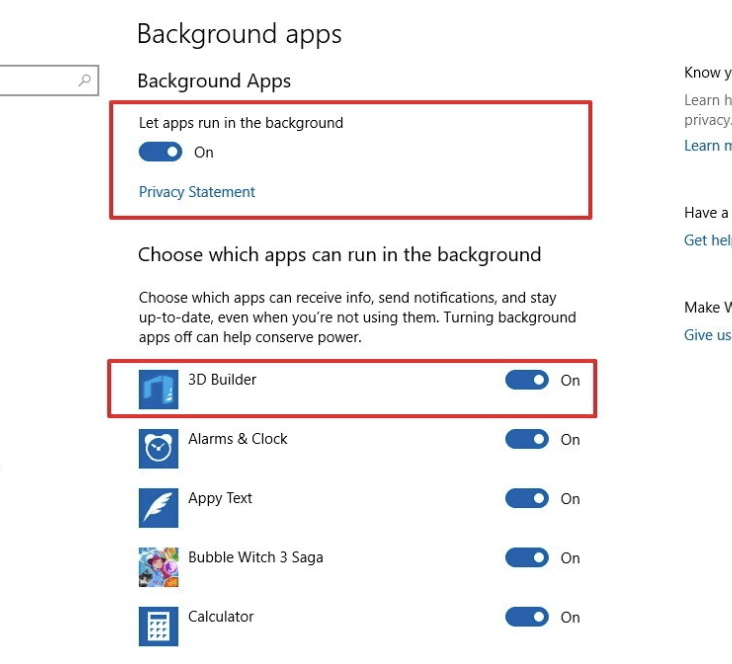Select the Calculator app icon
The image size is (732, 664).
[x=158, y=626]
